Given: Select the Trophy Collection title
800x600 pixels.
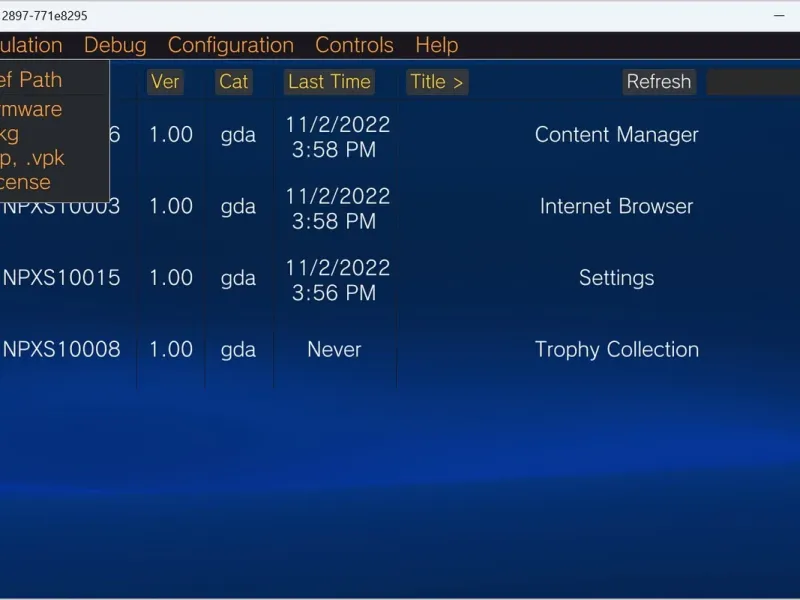Looking at the screenshot, I should 616,349.
